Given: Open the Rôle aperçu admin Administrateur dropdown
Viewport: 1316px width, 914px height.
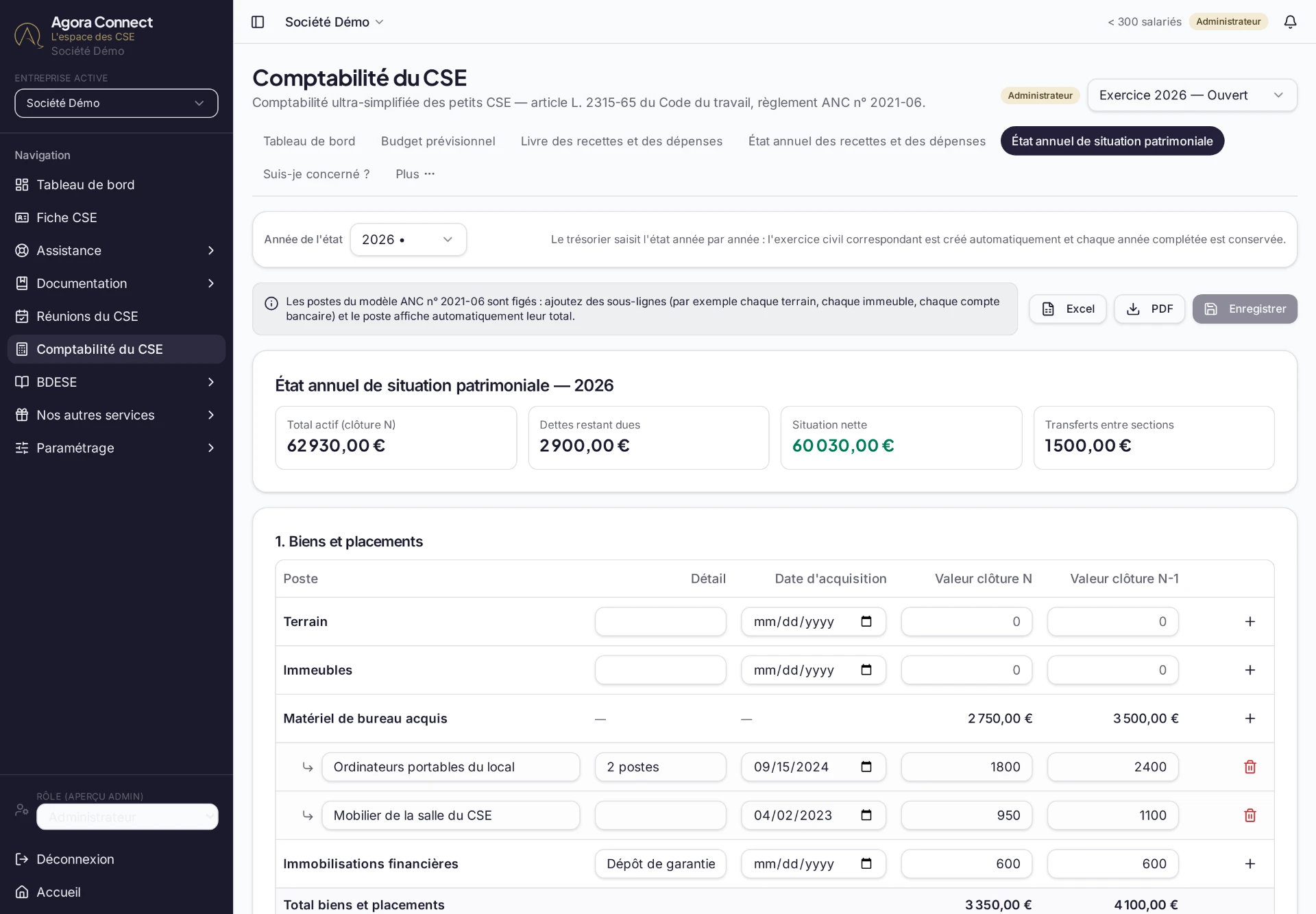Looking at the screenshot, I should [x=127, y=817].
